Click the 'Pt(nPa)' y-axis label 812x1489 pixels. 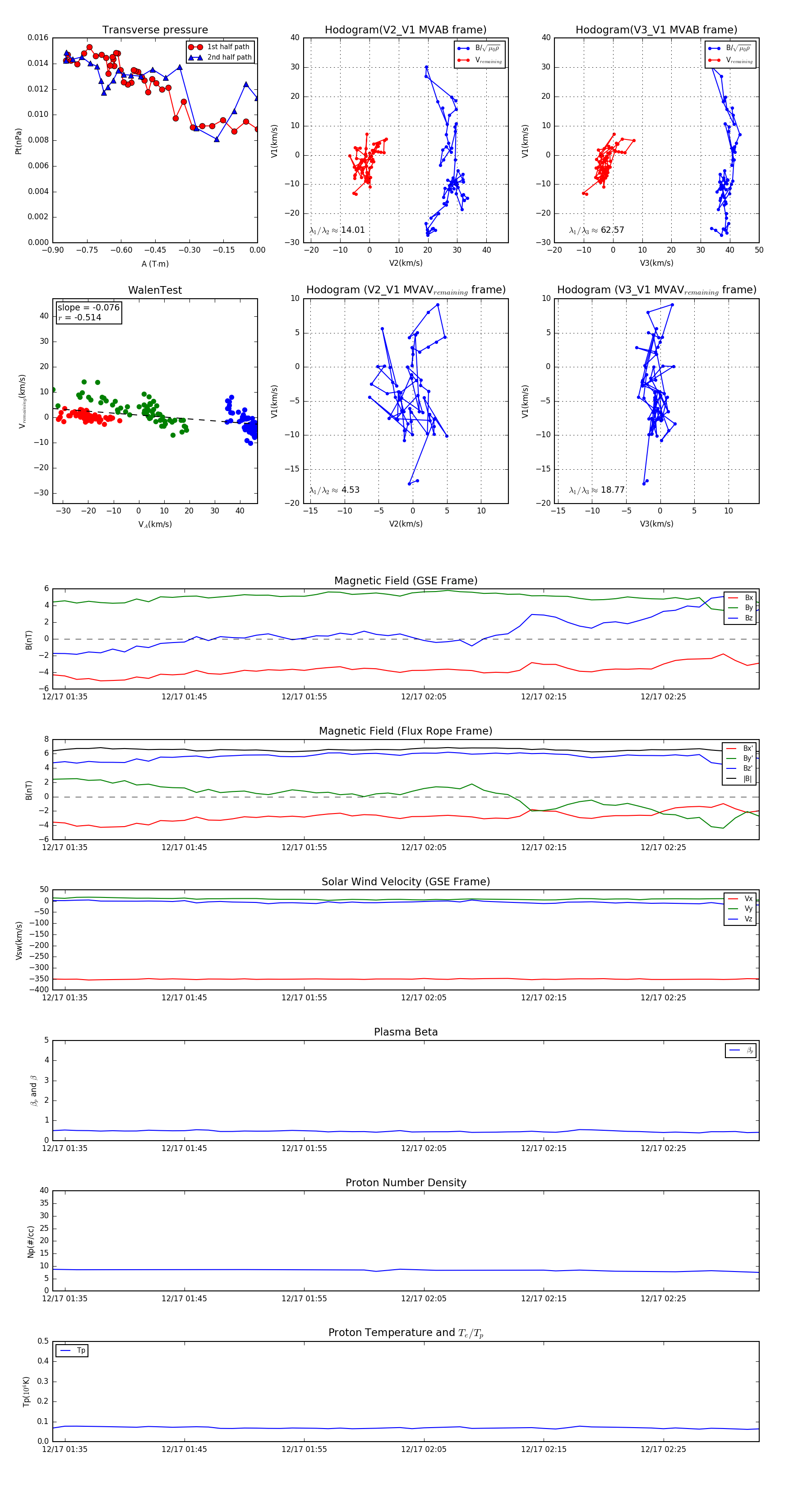click(18, 140)
